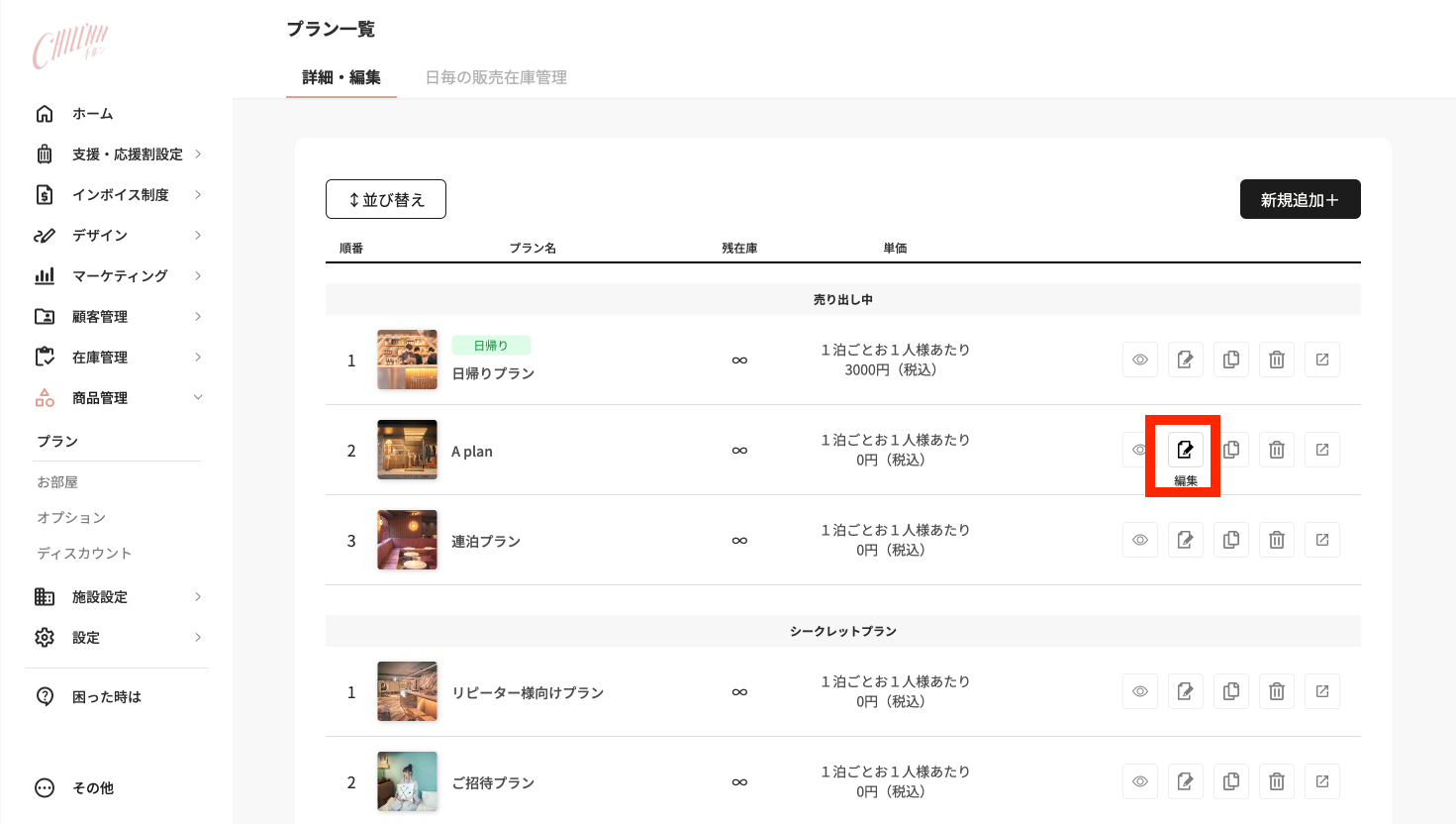This screenshot has height=824, width=1456.
Task: Preview A plan using the eye icon
Action: 1139,449
